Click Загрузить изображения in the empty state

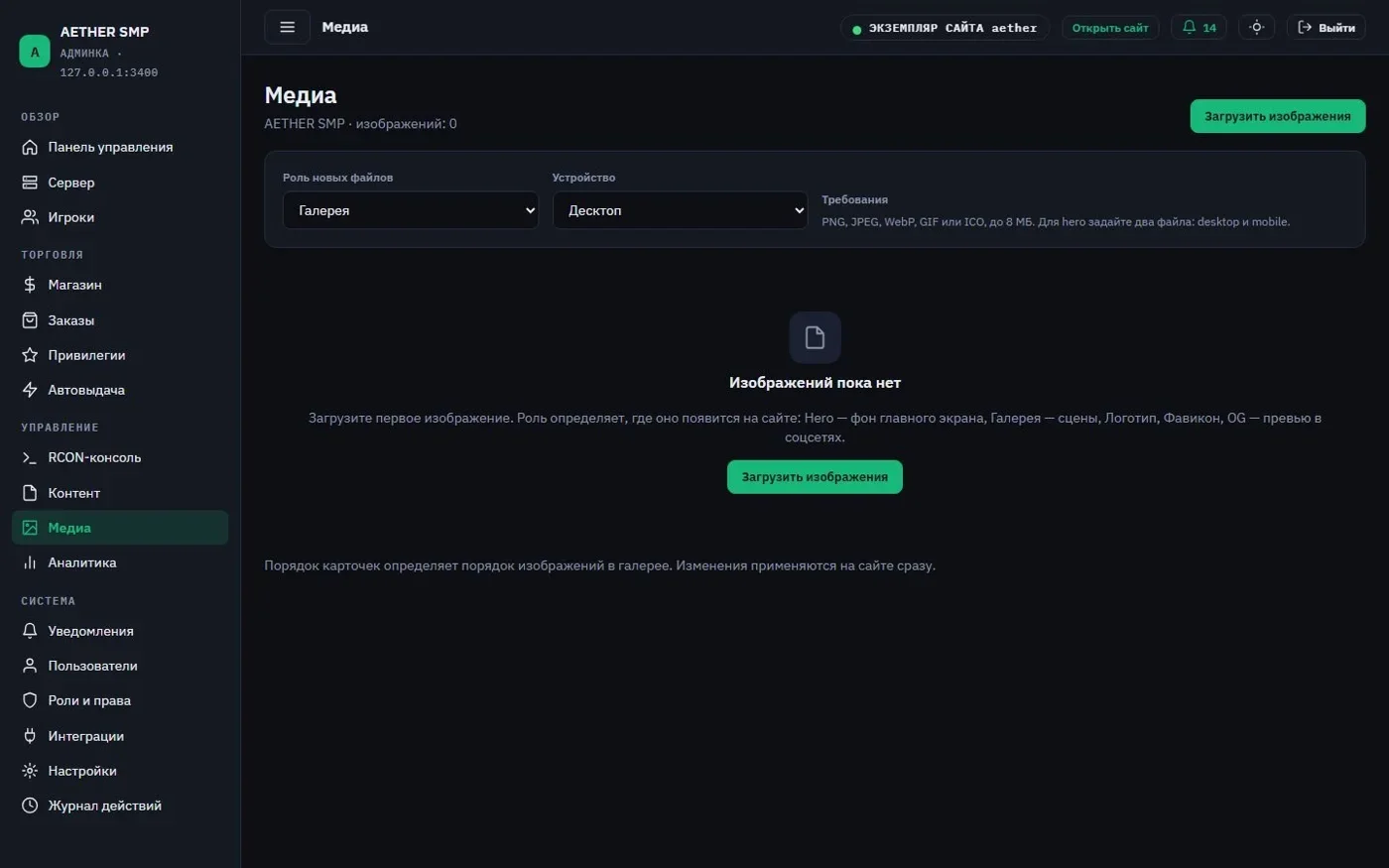tap(815, 477)
